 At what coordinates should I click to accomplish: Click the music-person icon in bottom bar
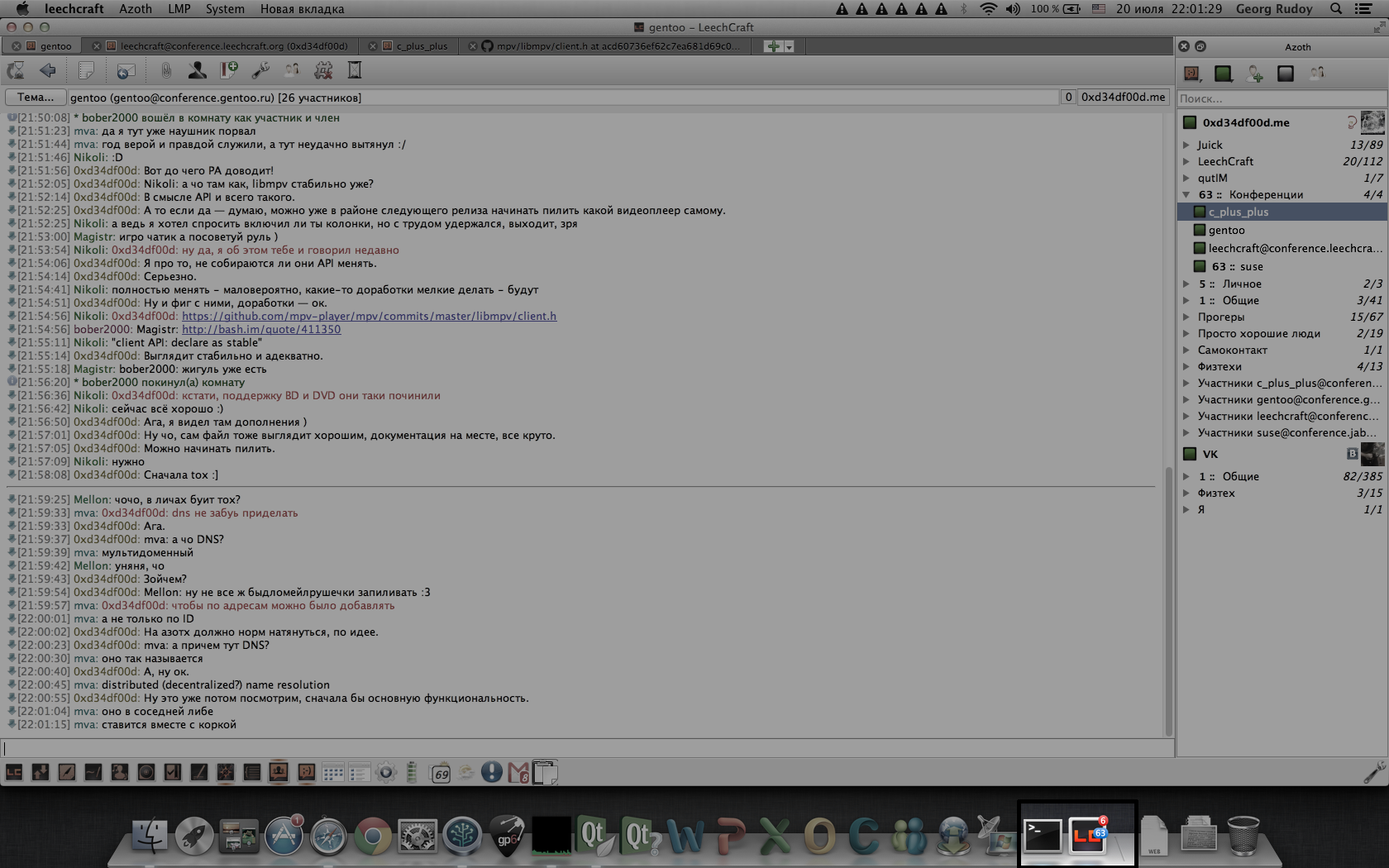(x=120, y=772)
